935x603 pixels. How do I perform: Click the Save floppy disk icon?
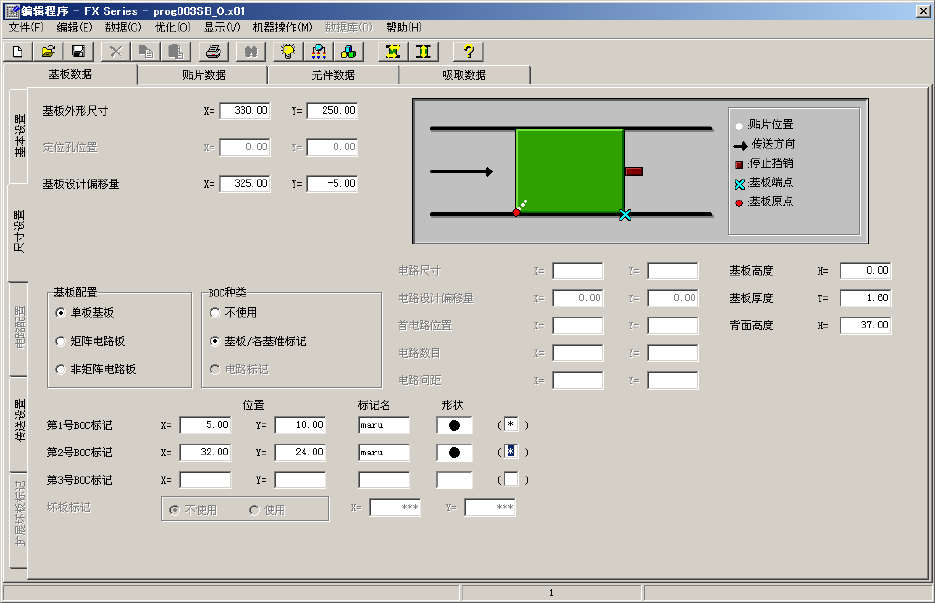coord(77,51)
